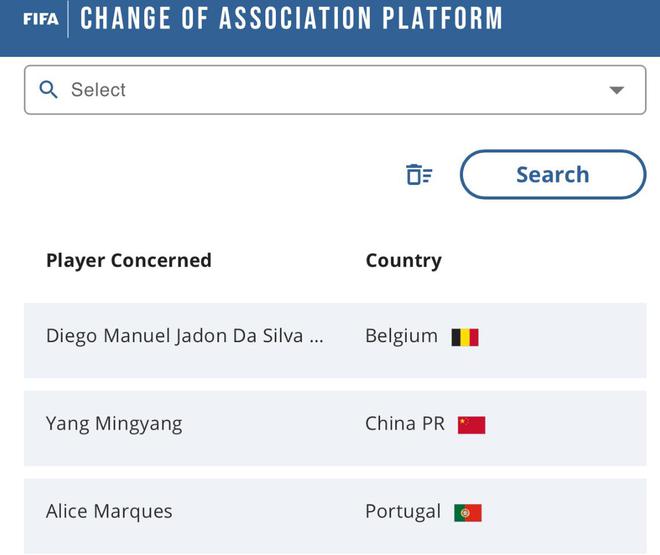The height and width of the screenshot is (555, 660).
Task: Click the Portugal flag icon
Action: tap(468, 513)
